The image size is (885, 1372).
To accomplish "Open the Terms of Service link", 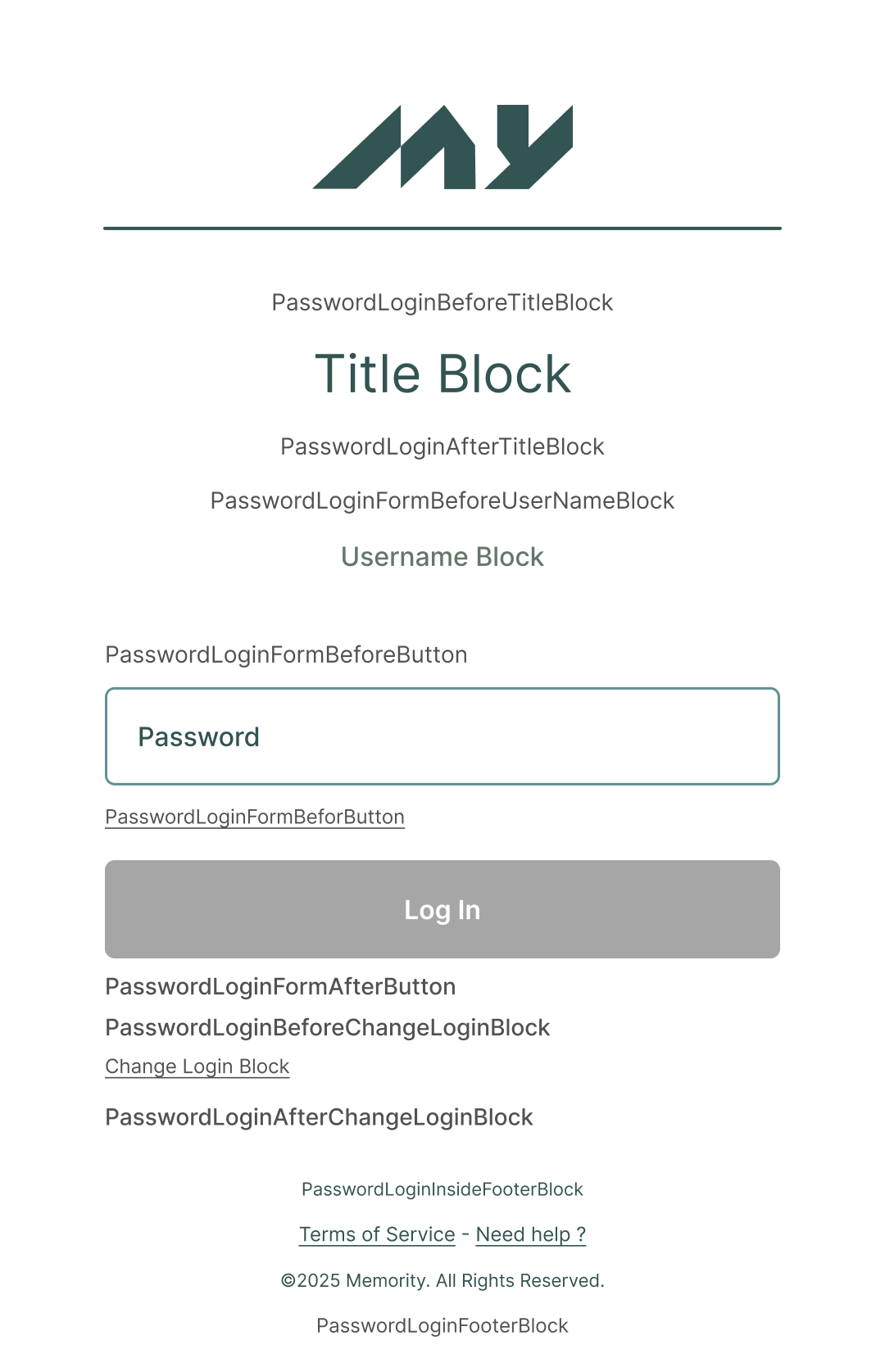I will (x=377, y=1234).
